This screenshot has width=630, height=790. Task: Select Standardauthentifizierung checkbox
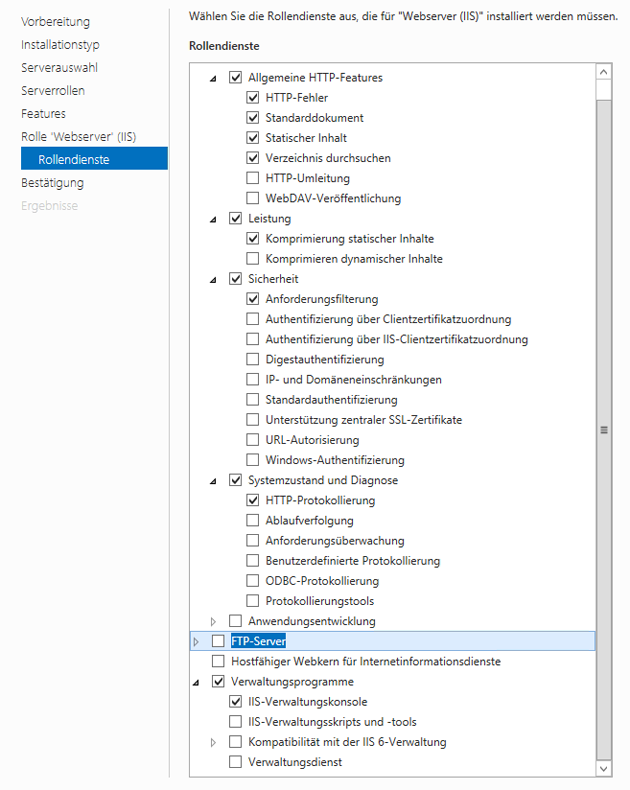click(x=253, y=400)
